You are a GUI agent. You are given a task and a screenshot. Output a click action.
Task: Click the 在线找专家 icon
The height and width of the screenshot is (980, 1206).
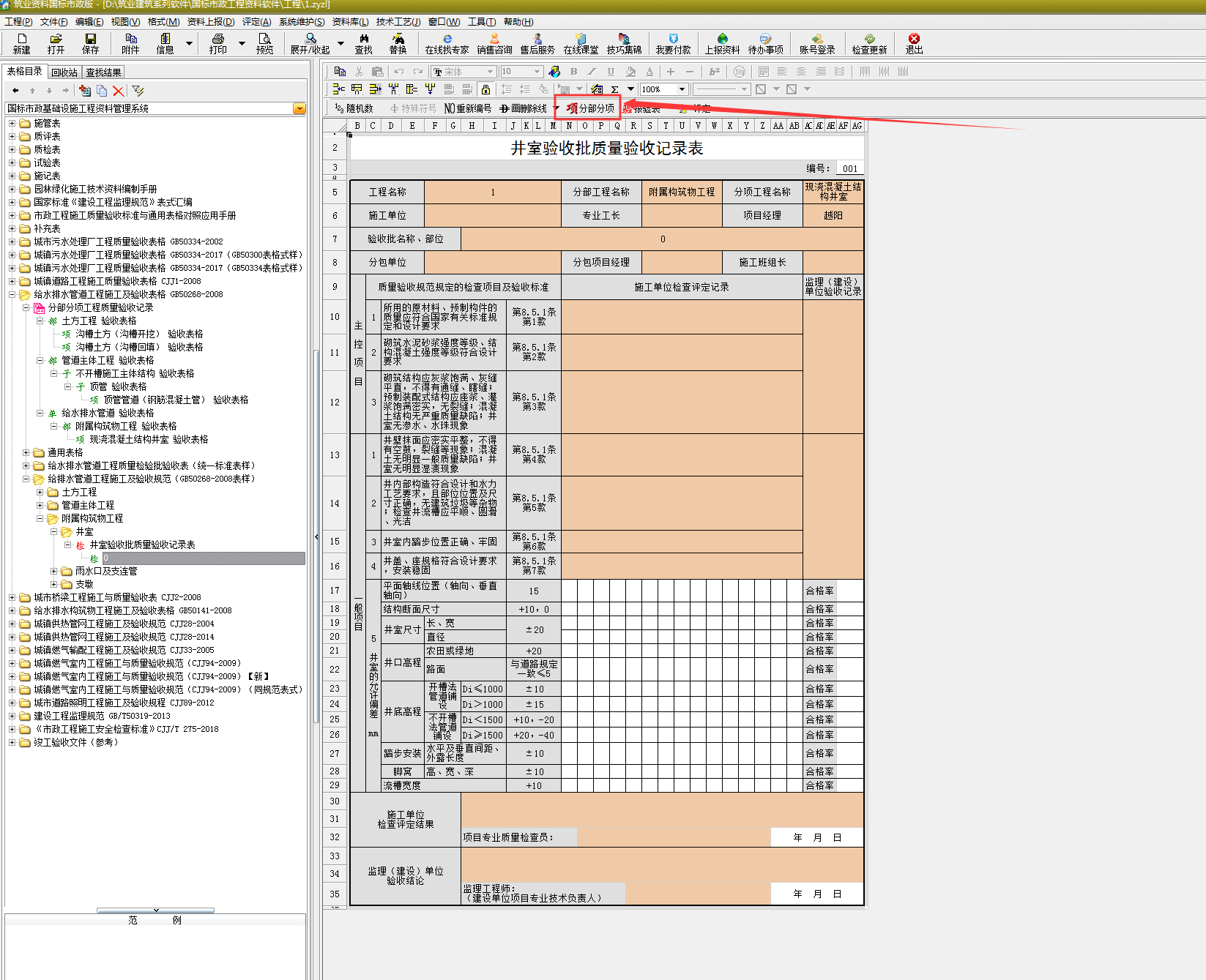447,43
